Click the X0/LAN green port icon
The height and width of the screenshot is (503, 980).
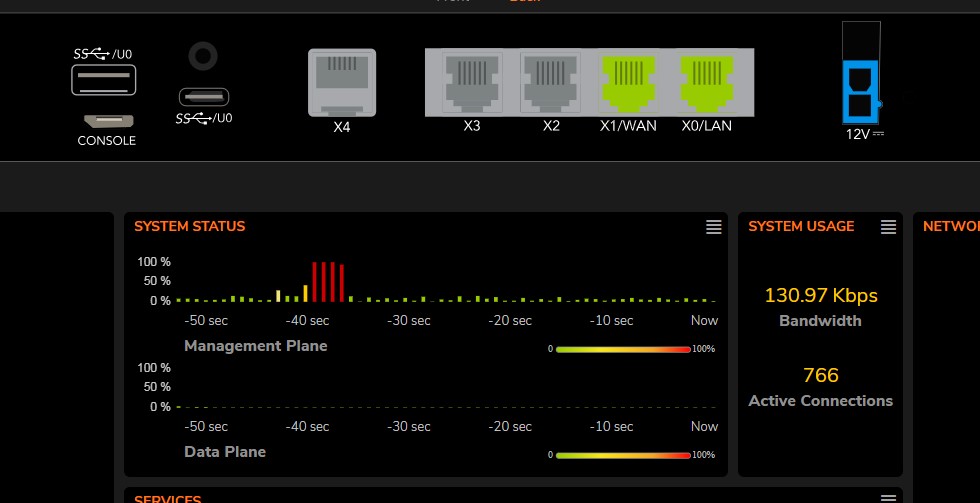pyautogui.click(x=706, y=83)
